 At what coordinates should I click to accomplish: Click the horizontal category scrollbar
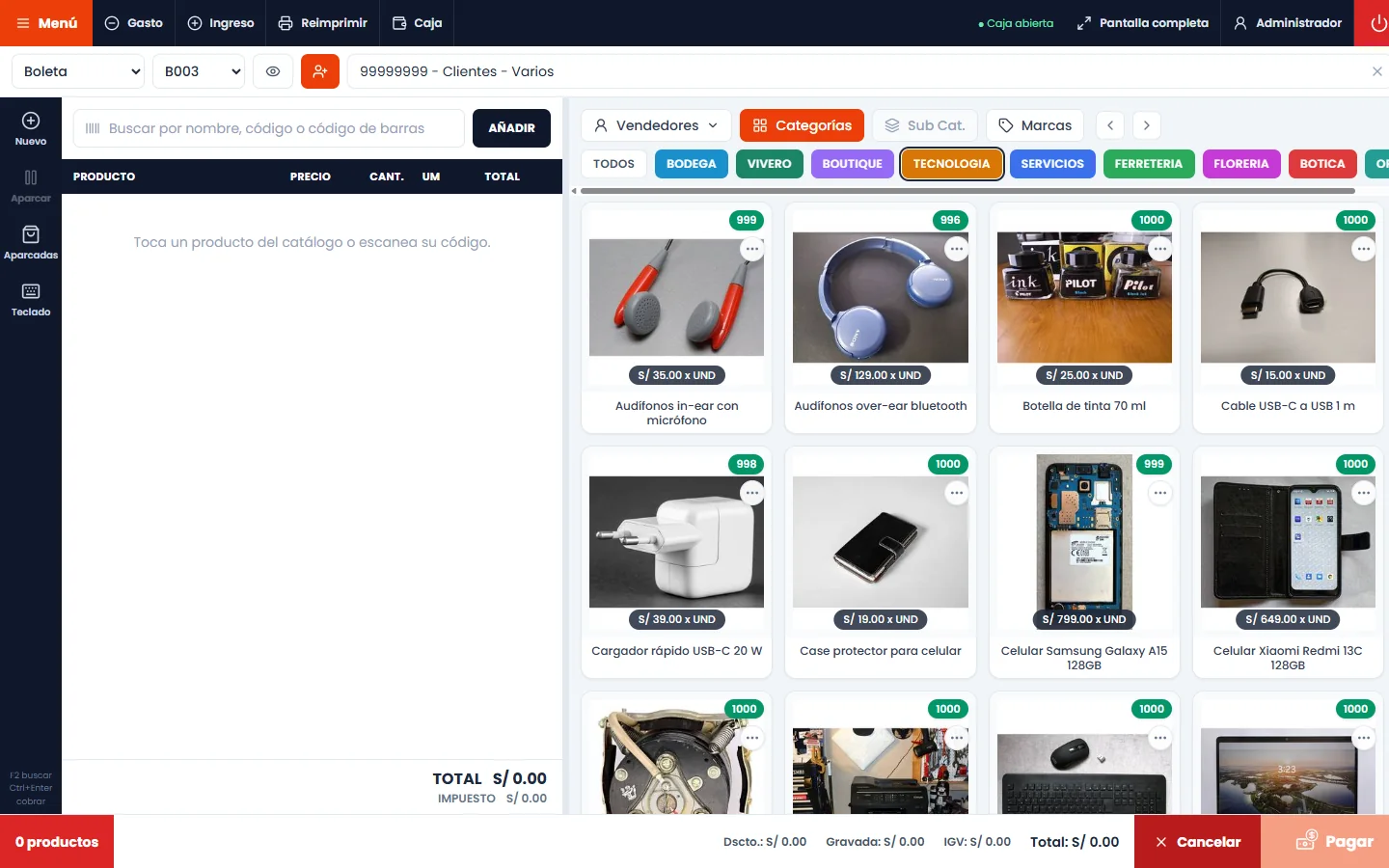coord(967,191)
